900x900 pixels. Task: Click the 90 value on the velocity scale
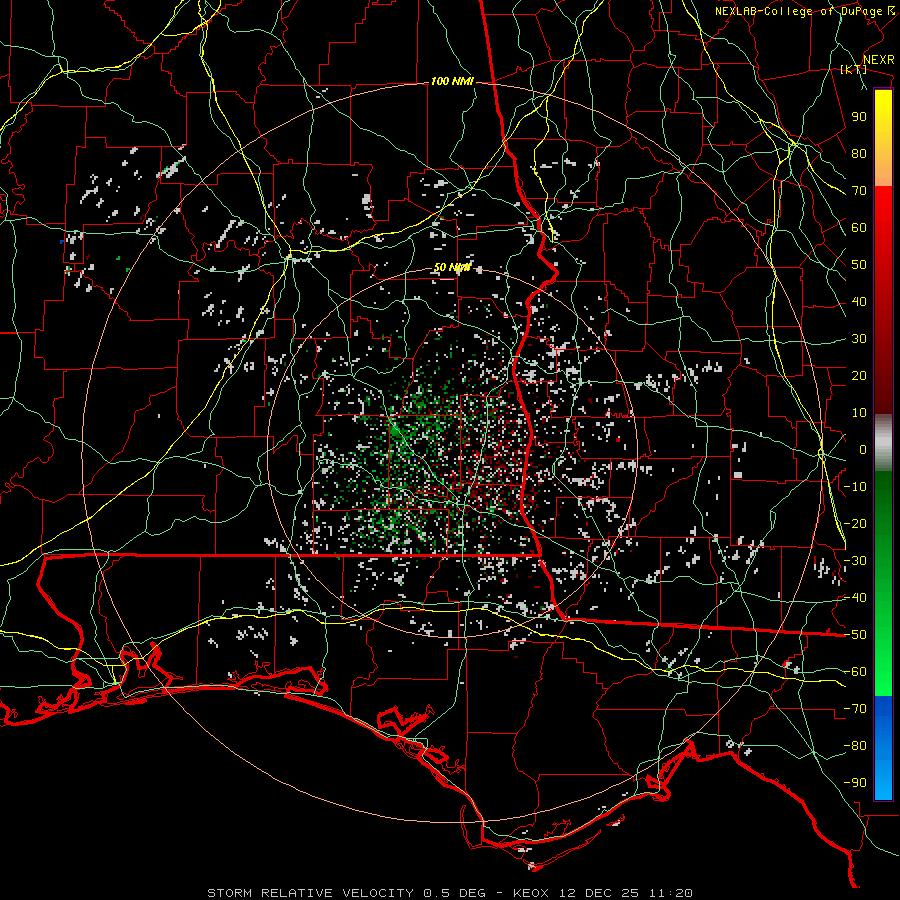pos(859,117)
